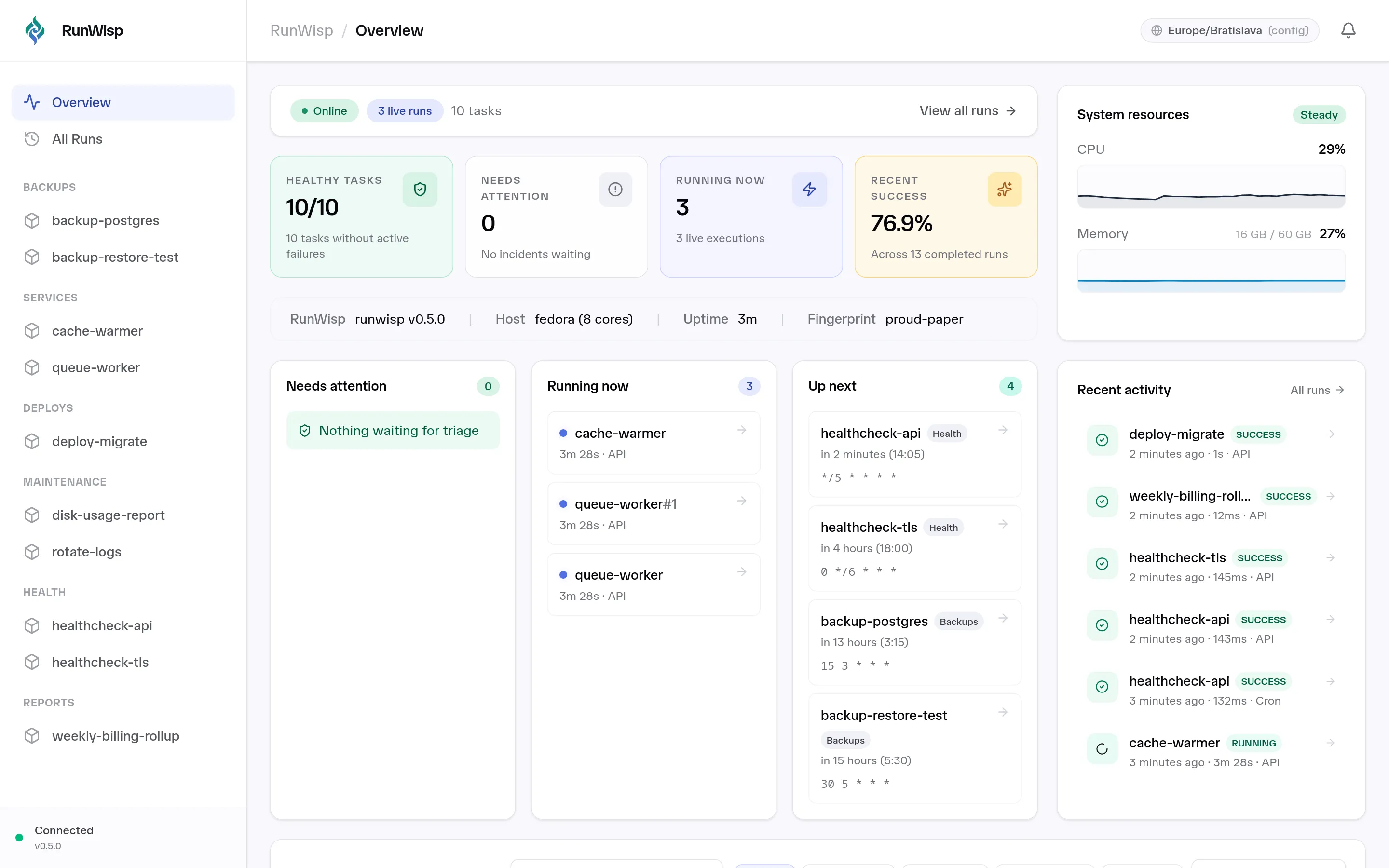Click the Online status badge

coord(324,111)
